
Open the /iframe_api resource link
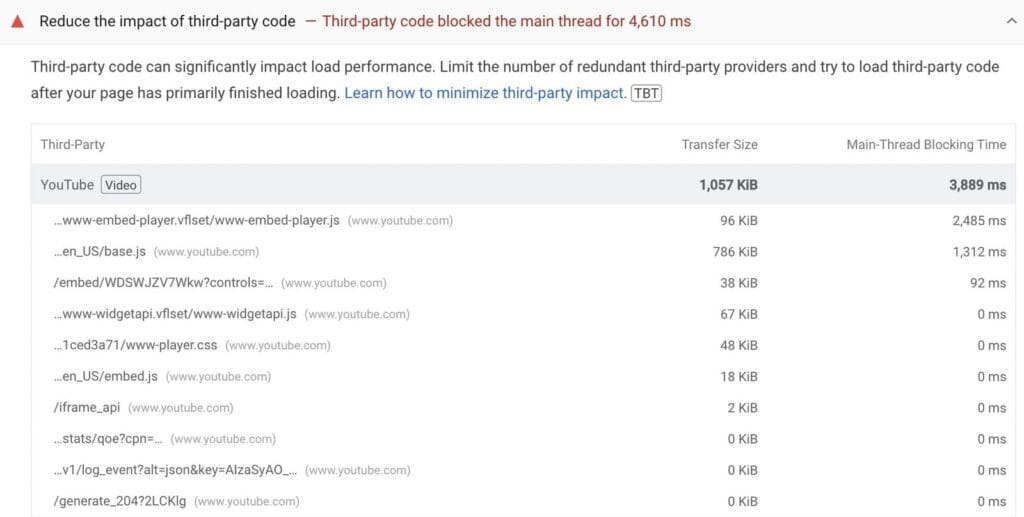87,408
